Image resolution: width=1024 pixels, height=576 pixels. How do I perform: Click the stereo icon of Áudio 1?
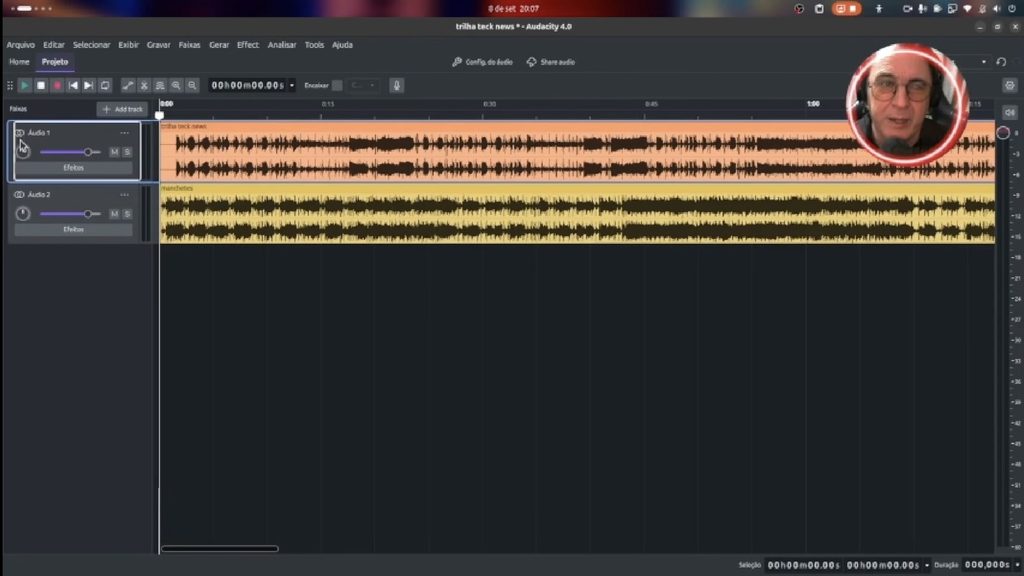point(20,133)
